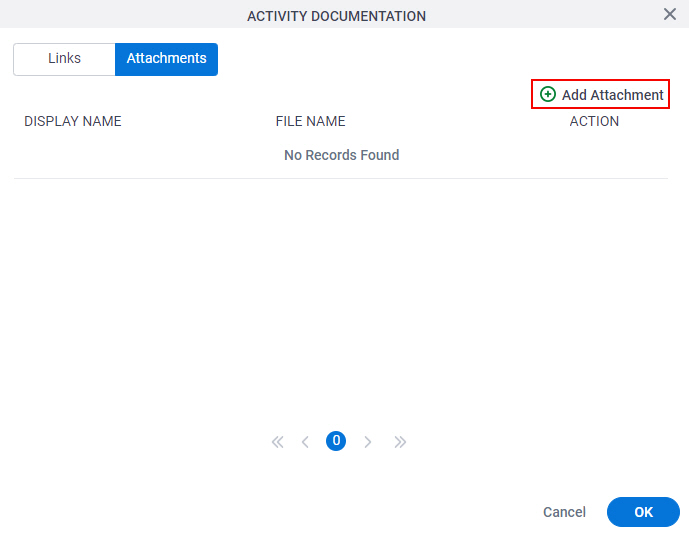Click the No Records Found message
The height and width of the screenshot is (534, 689).
point(341,155)
